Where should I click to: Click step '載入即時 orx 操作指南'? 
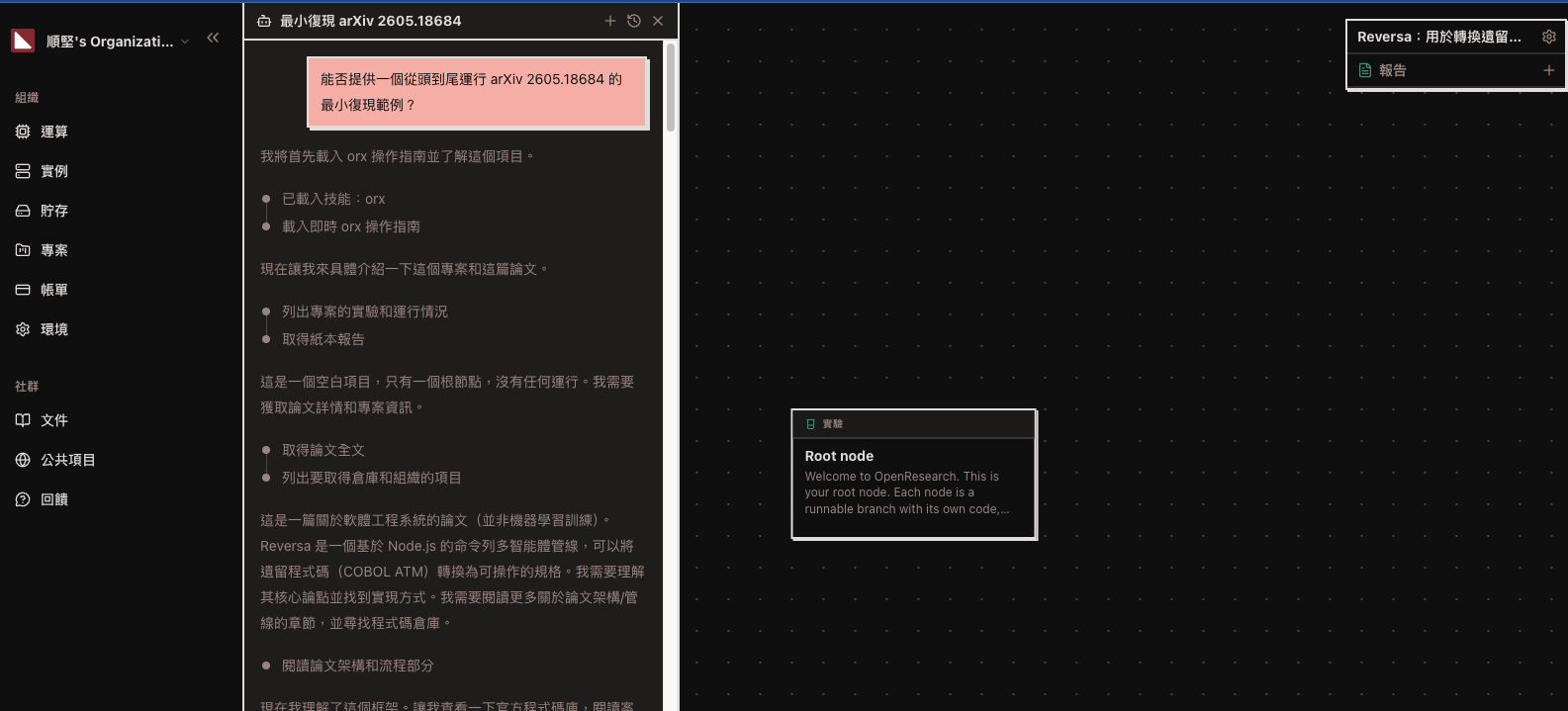click(351, 226)
